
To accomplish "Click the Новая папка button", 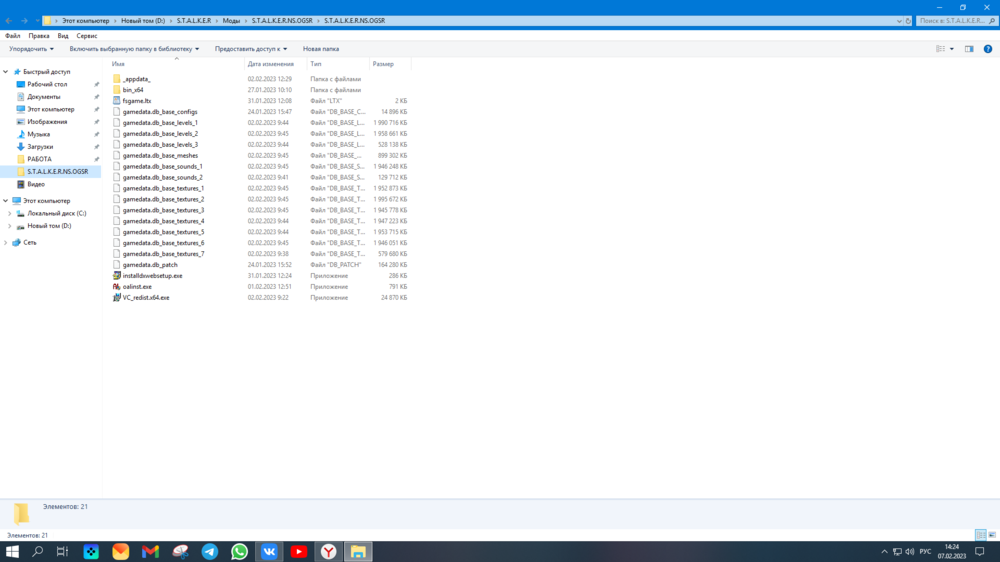I will pyautogui.click(x=321, y=48).
